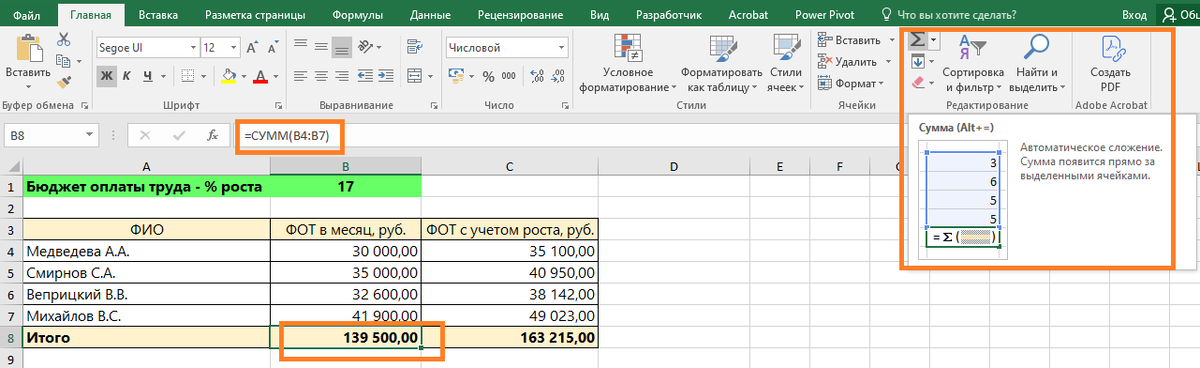Open Форматировать как таблицу menu
This screenshot has width=1200, height=368.
click(721, 63)
